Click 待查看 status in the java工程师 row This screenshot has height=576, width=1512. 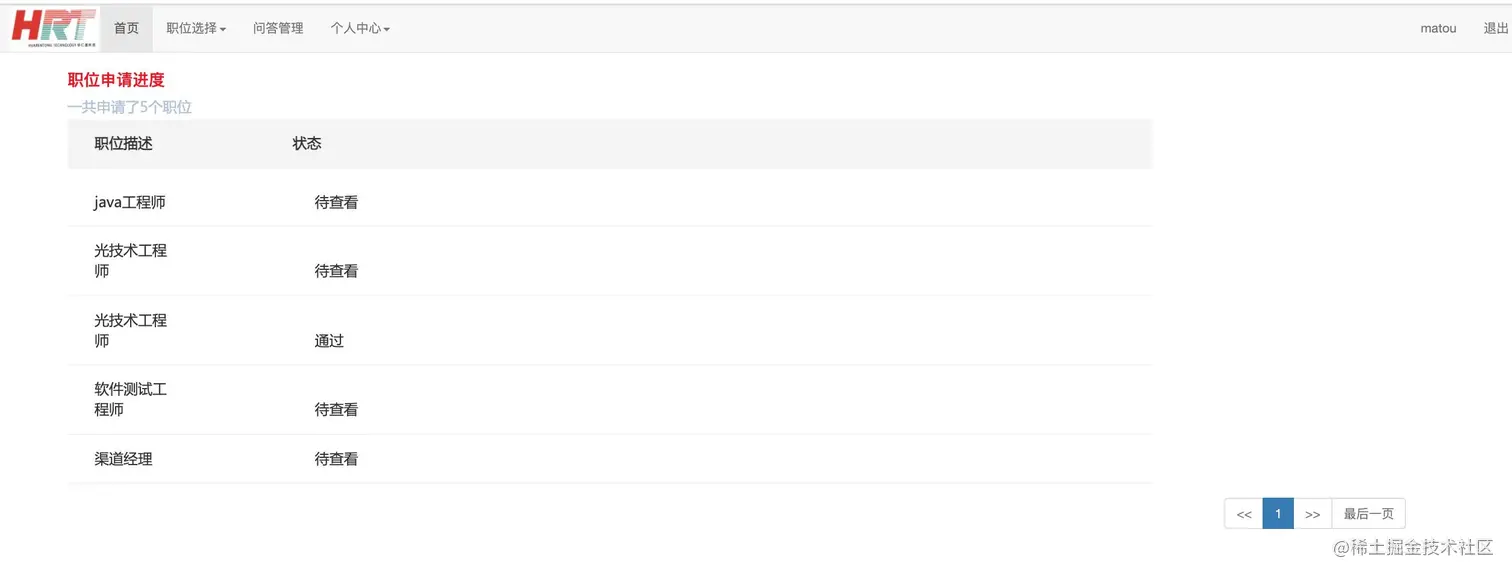336,202
